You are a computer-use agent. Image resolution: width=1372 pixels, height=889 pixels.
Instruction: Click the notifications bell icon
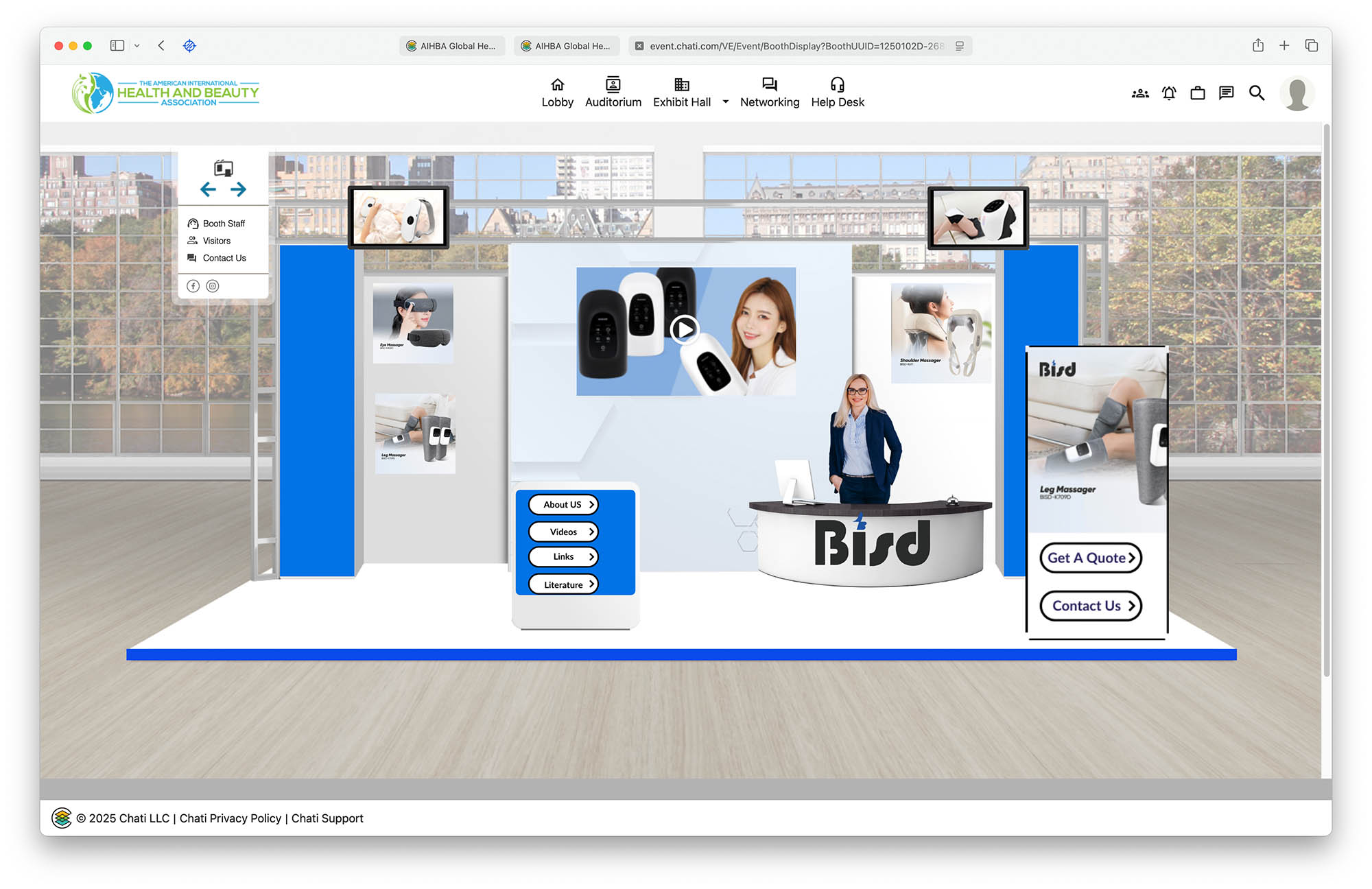click(x=1169, y=93)
